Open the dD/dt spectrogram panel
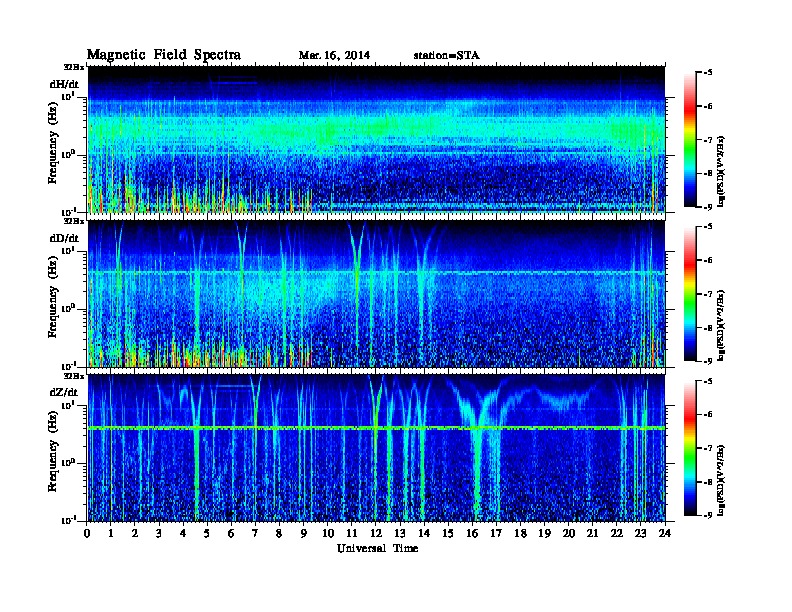 (x=376, y=293)
